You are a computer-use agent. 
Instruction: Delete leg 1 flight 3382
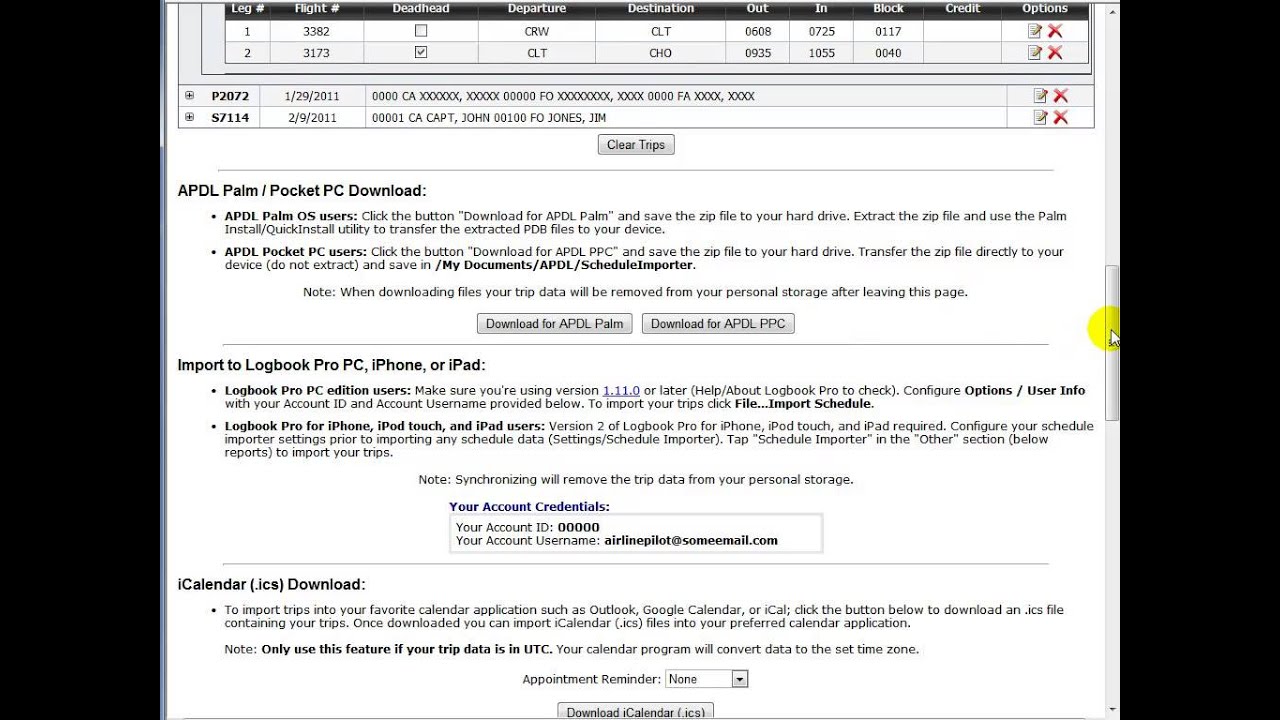[1055, 31]
